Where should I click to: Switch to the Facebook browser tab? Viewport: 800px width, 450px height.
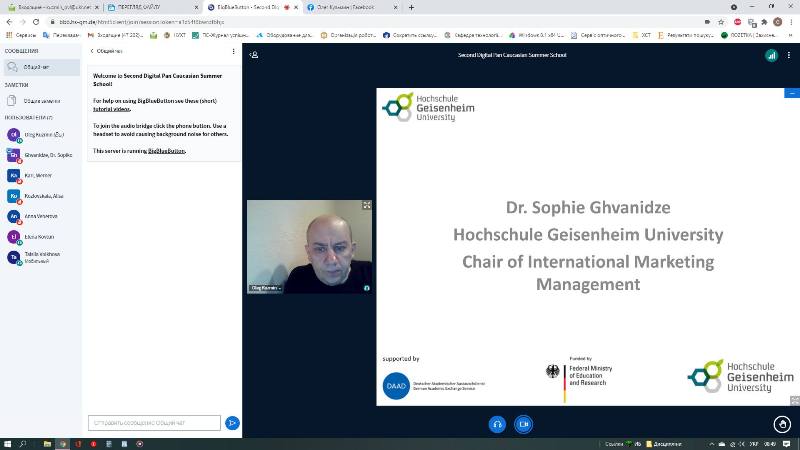click(x=352, y=7)
